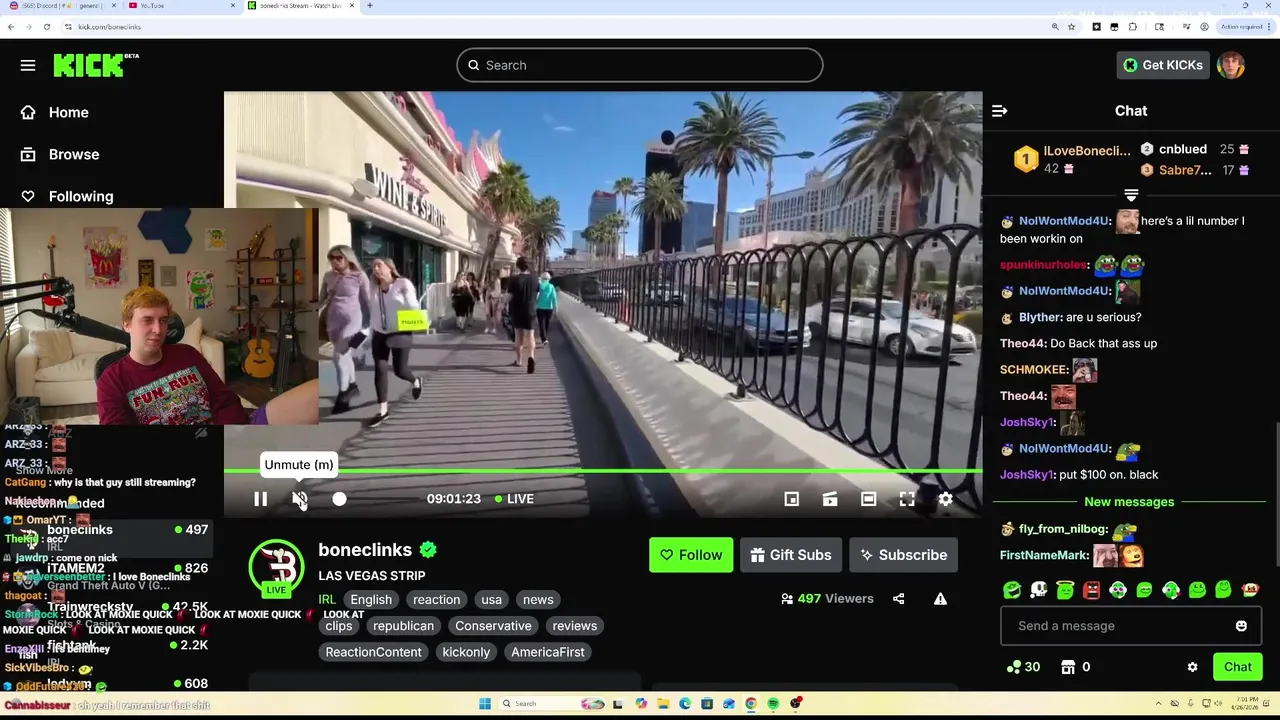Bookmark this page with star icon
Viewport: 1280px width, 720px height.
[x=1071, y=27]
